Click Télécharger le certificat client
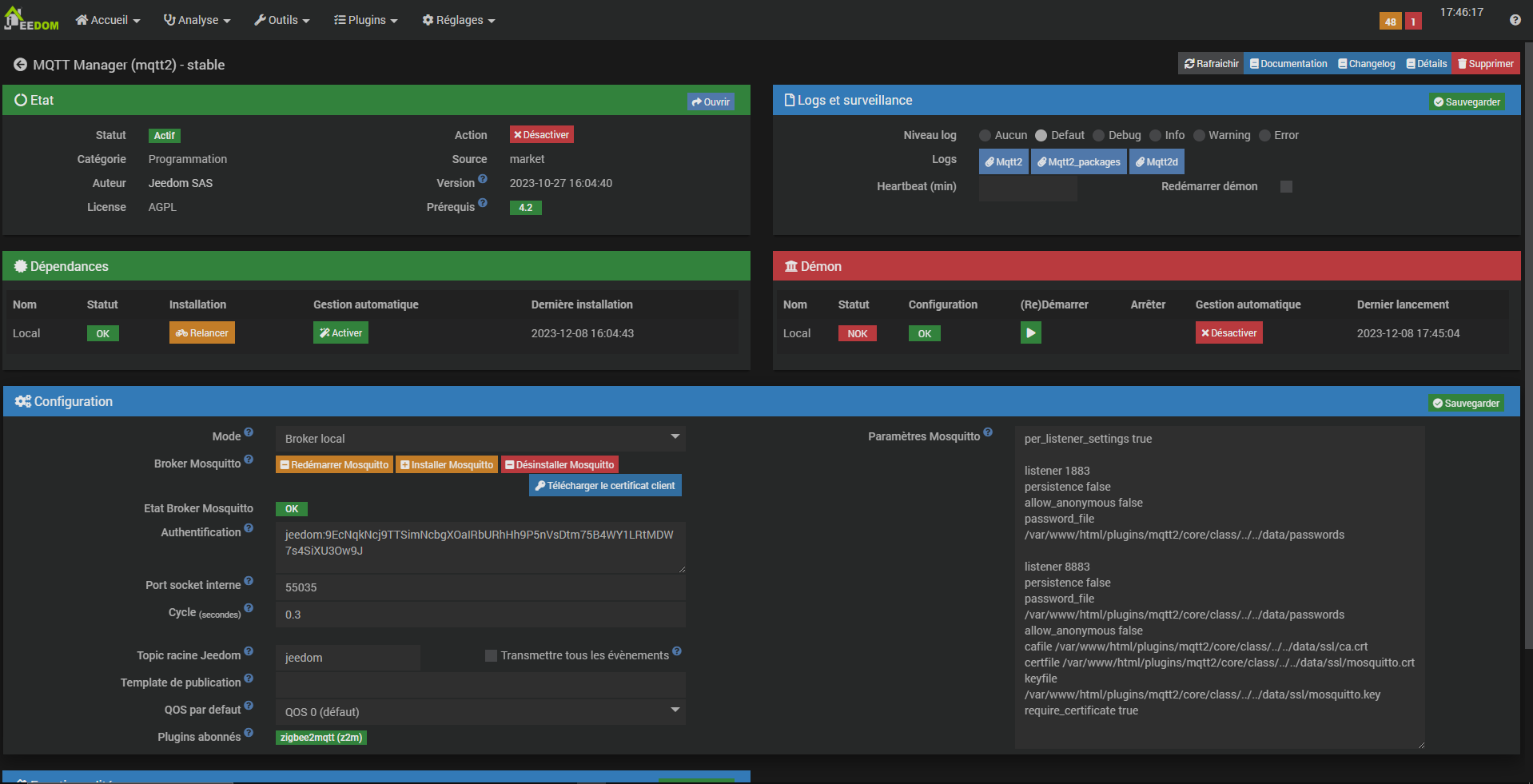The height and width of the screenshot is (784, 1533). (x=605, y=485)
